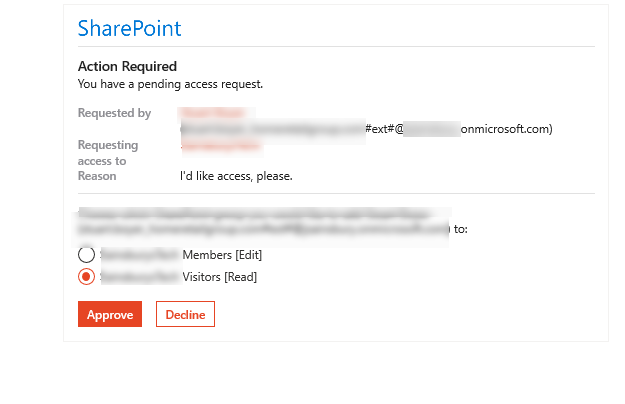The image size is (625, 404).
Task: Click the pending access request message
Action: 170,84
